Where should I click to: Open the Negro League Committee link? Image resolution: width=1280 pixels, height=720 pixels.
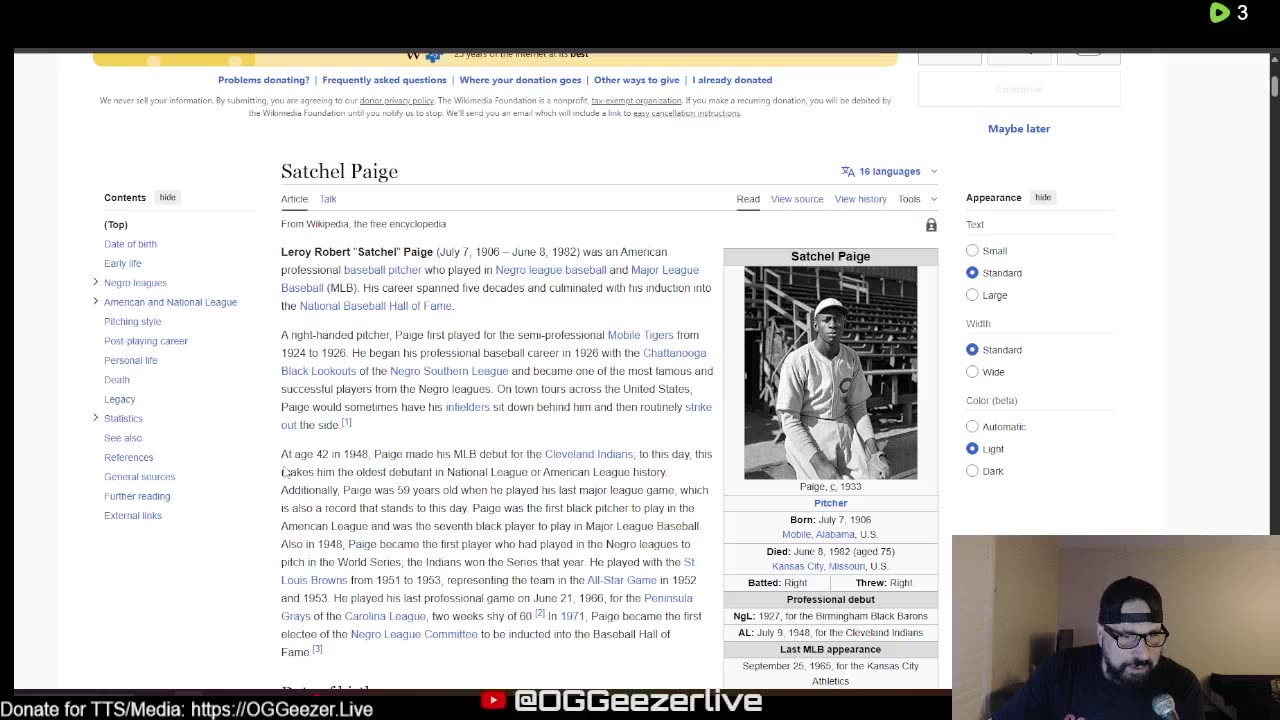click(414, 634)
